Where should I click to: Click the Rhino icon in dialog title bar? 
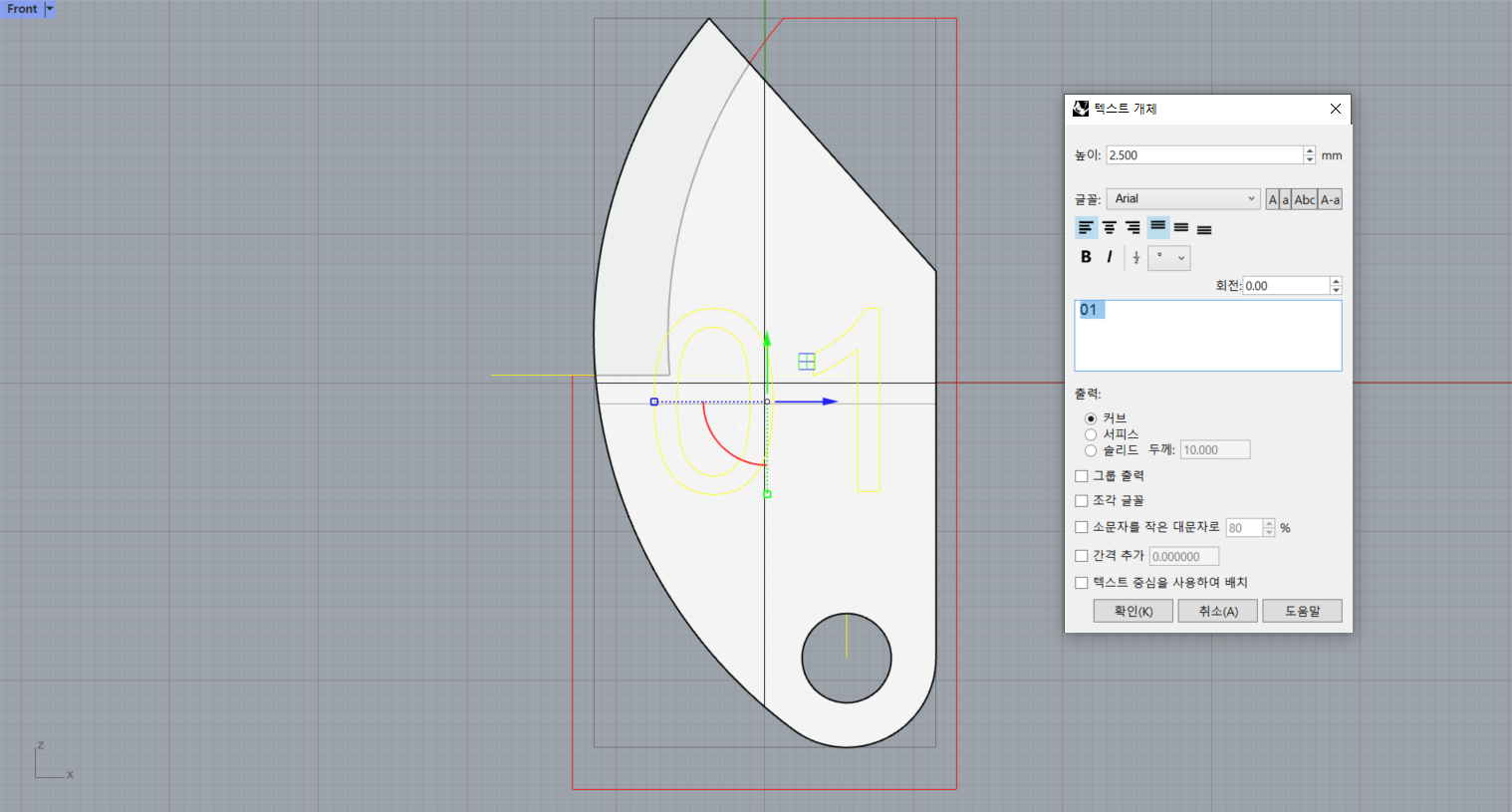tap(1081, 109)
